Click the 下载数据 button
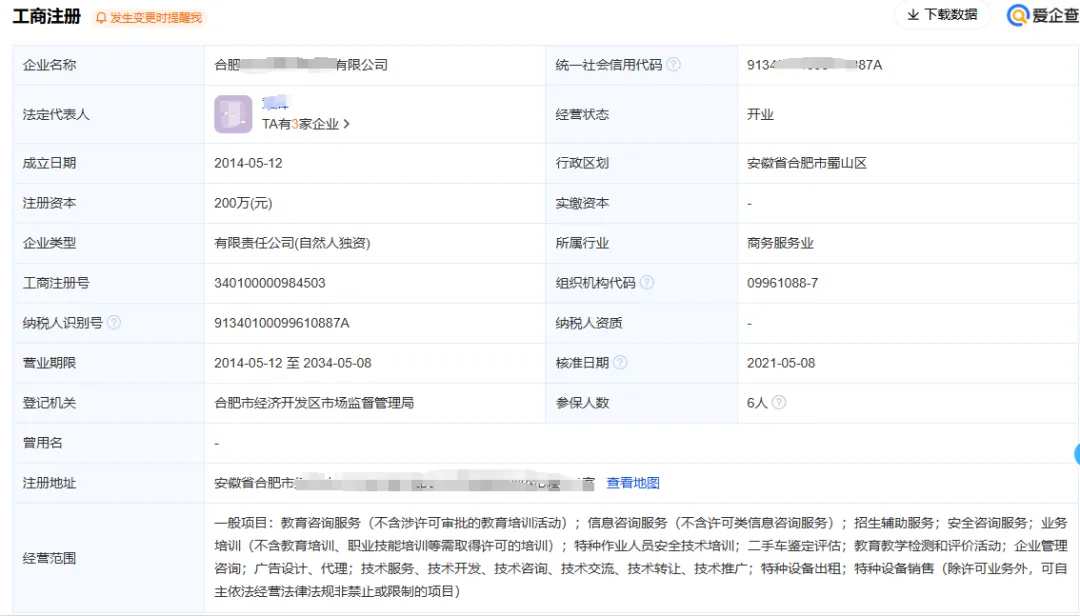The image size is (1080, 616). (941, 15)
